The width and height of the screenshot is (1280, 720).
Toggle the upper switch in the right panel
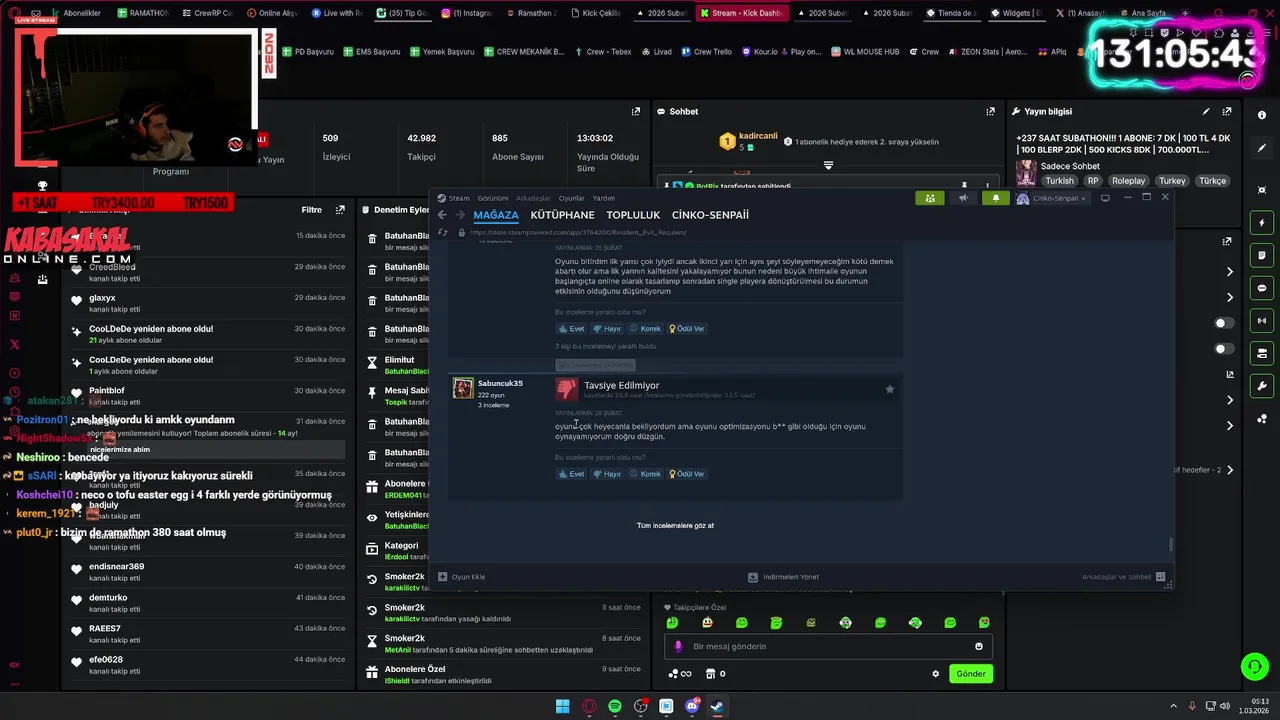(1223, 323)
